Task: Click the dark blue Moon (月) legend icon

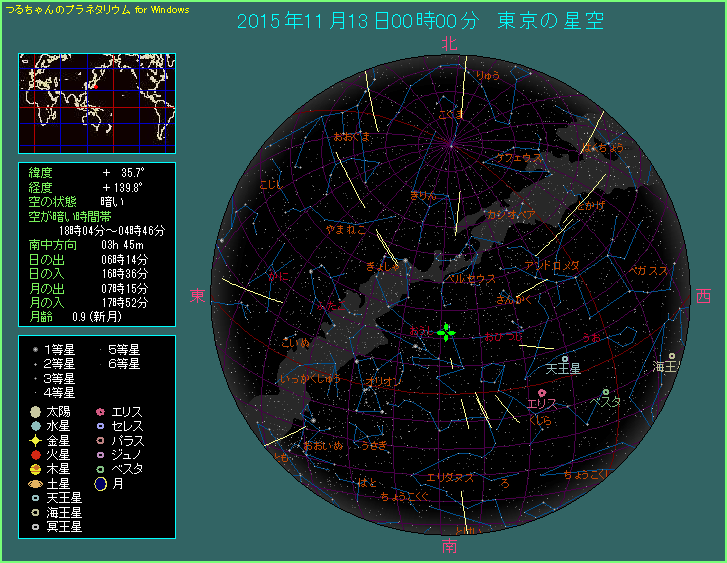Action: 100,483
